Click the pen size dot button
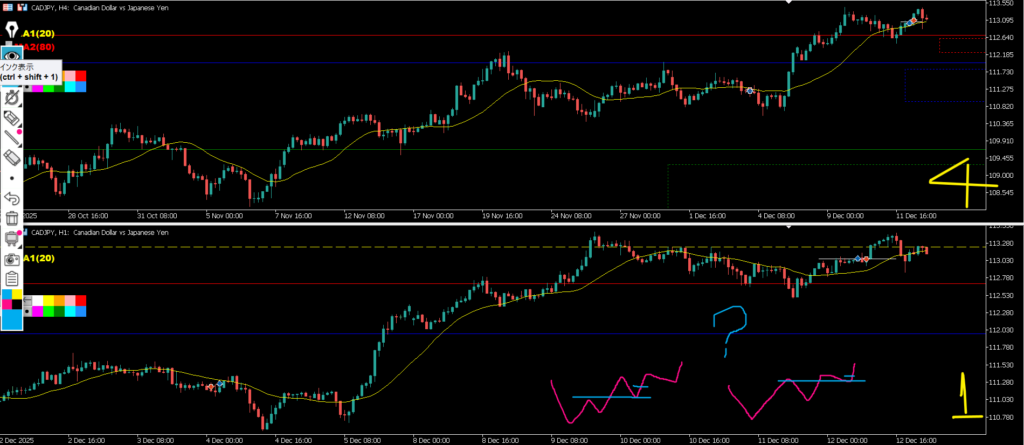1024x445 pixels. pos(12,177)
